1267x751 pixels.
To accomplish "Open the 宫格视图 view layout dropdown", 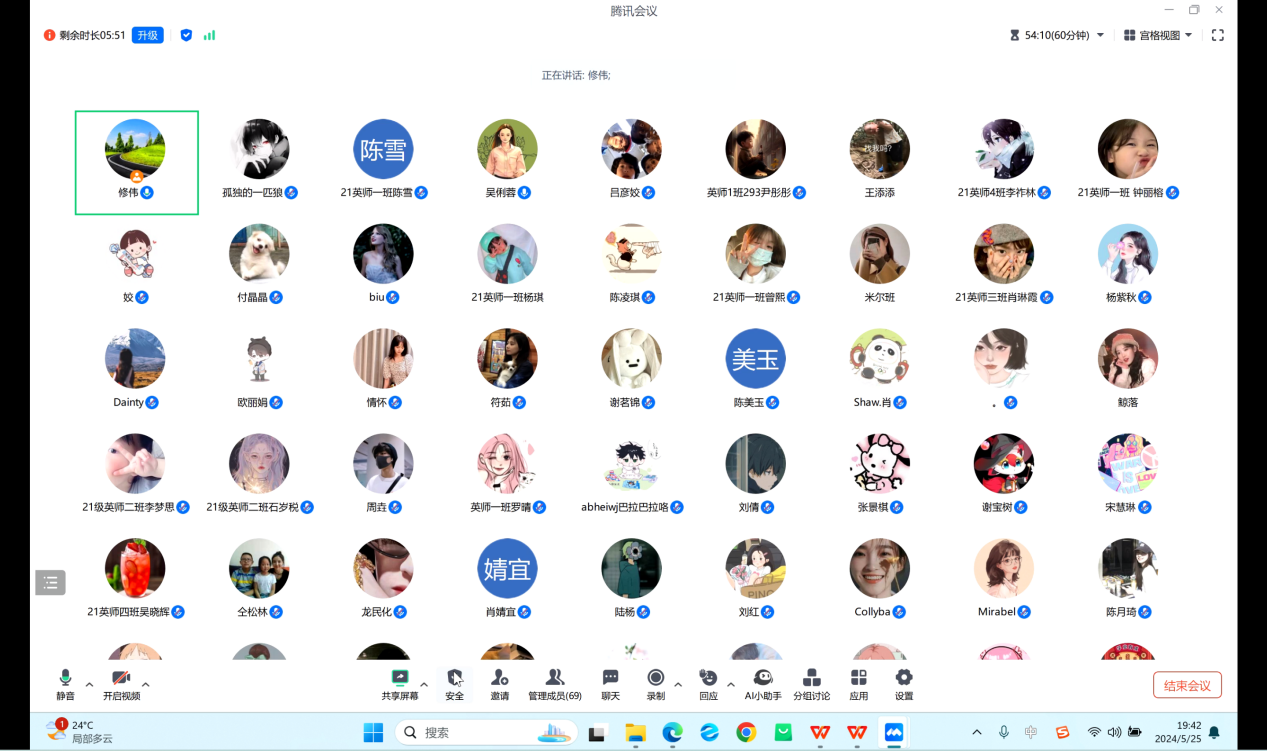I will tap(1158, 35).
